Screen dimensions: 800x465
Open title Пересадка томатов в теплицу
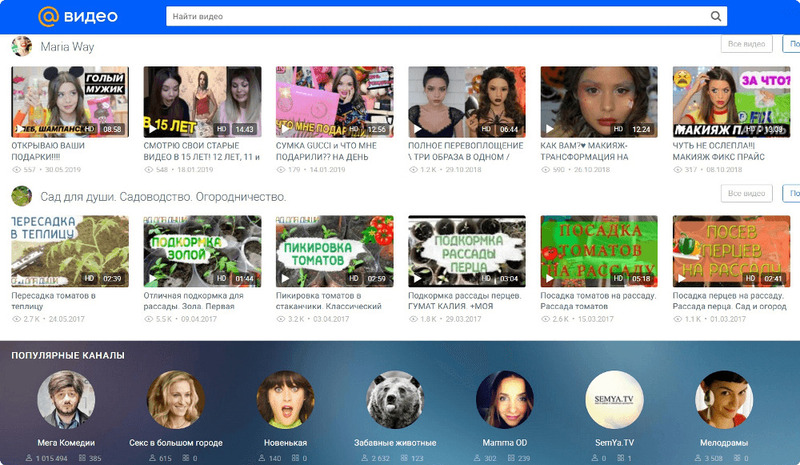tap(54, 301)
